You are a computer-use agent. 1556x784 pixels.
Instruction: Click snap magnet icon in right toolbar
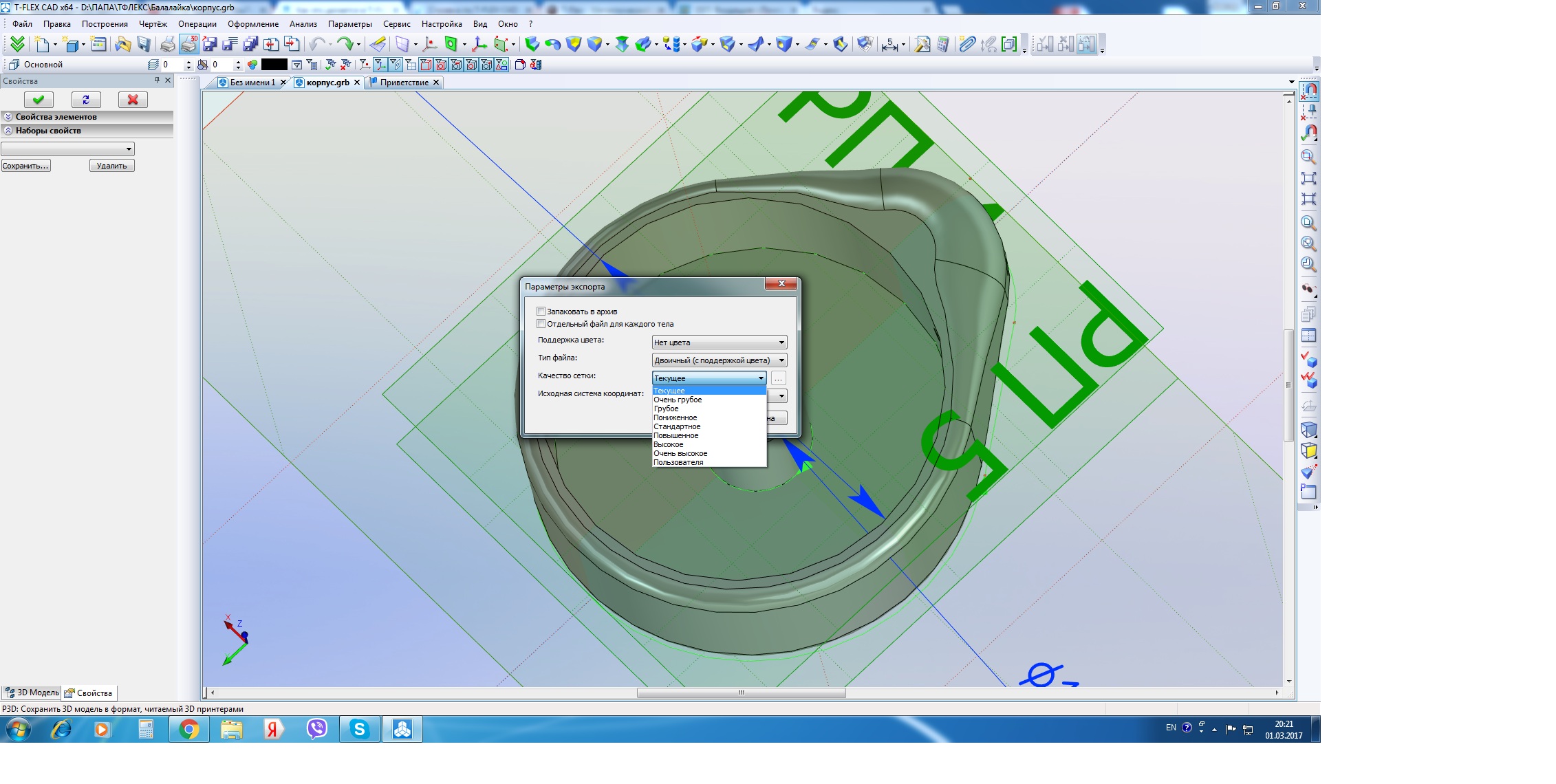(x=1309, y=91)
